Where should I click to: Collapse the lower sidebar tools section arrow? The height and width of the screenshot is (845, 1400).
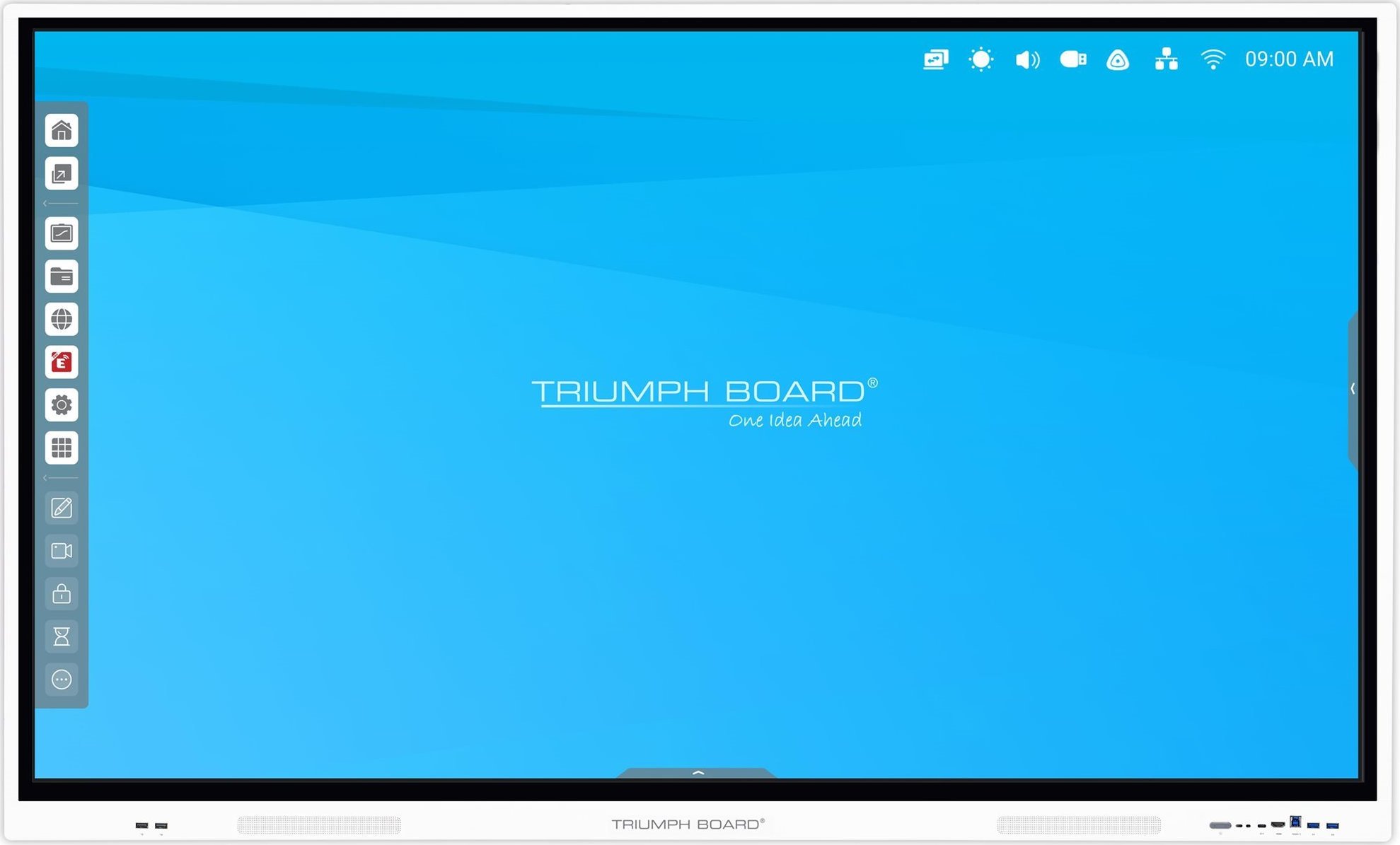click(x=45, y=478)
